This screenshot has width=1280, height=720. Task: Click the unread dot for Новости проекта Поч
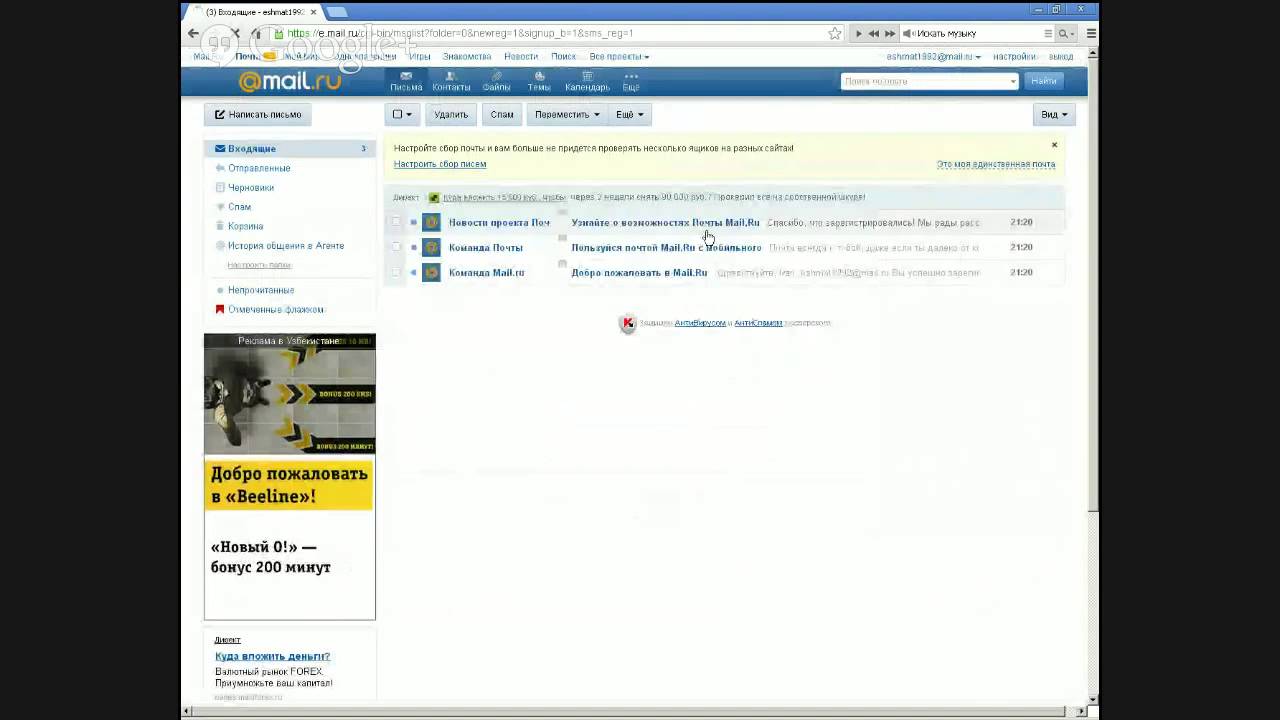coord(413,222)
